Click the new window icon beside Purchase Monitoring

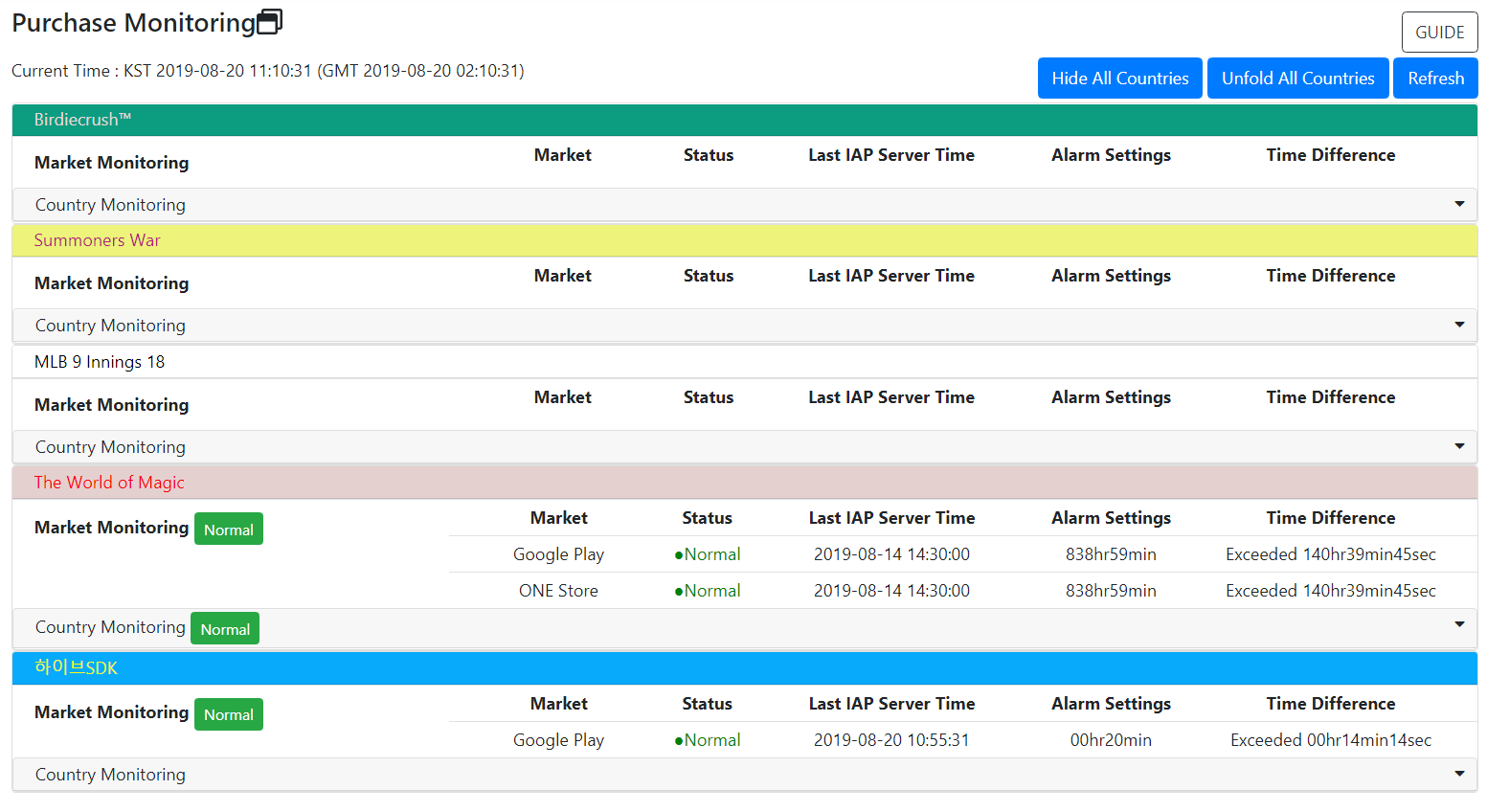[271, 22]
